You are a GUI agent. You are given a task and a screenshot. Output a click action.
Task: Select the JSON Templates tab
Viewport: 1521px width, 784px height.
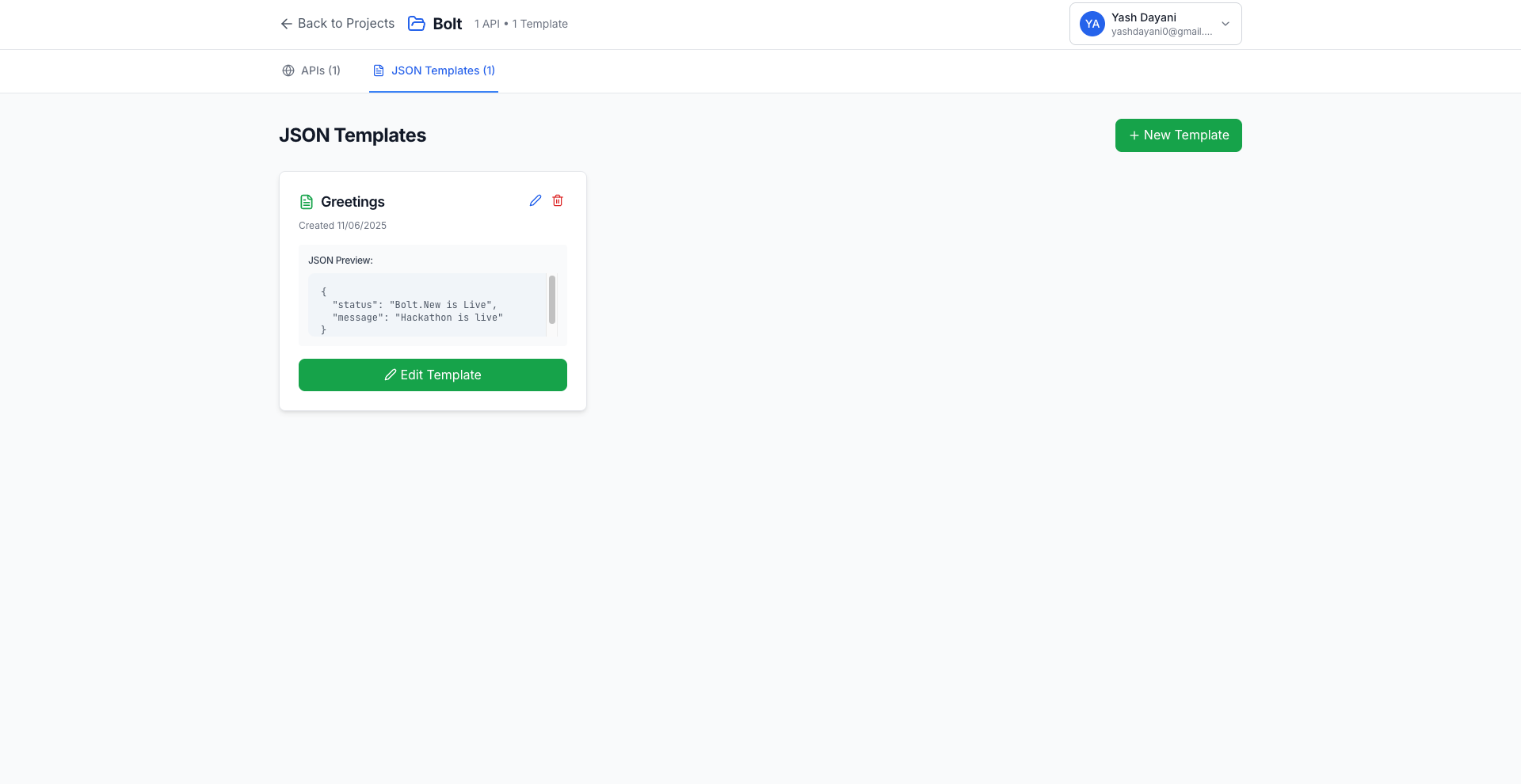[x=433, y=70]
